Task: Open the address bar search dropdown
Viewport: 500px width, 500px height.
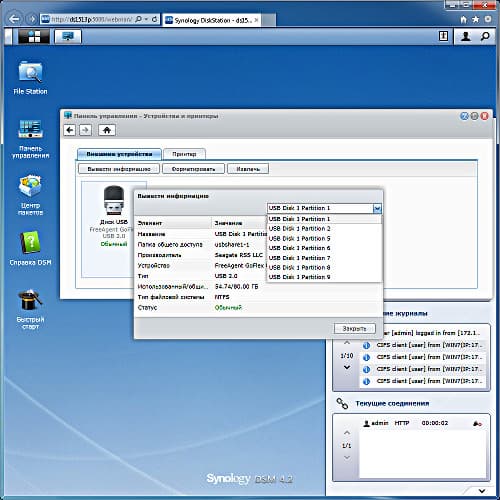Action: click(x=147, y=19)
